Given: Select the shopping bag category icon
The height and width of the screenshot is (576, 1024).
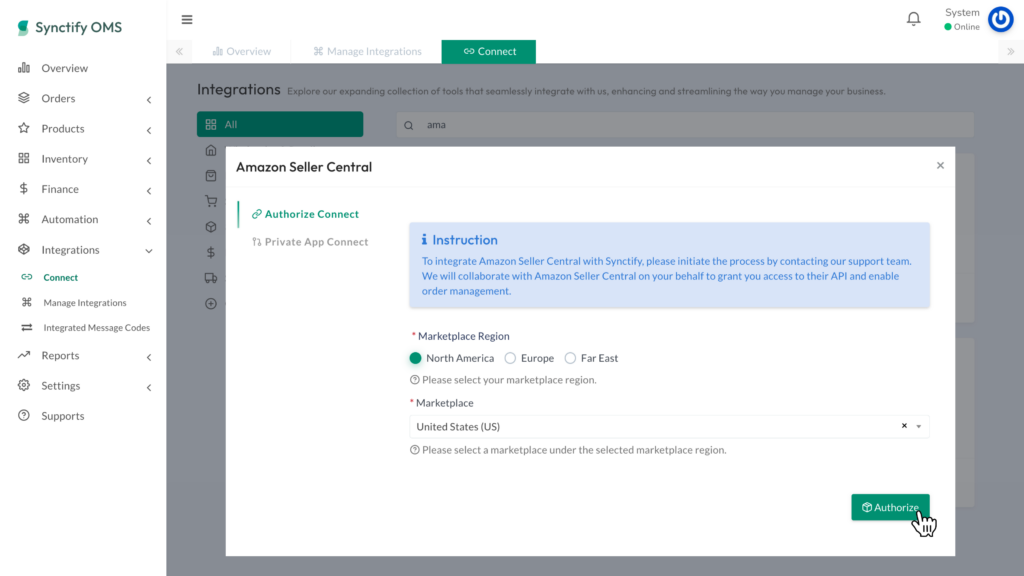Looking at the screenshot, I should pyautogui.click(x=211, y=176).
